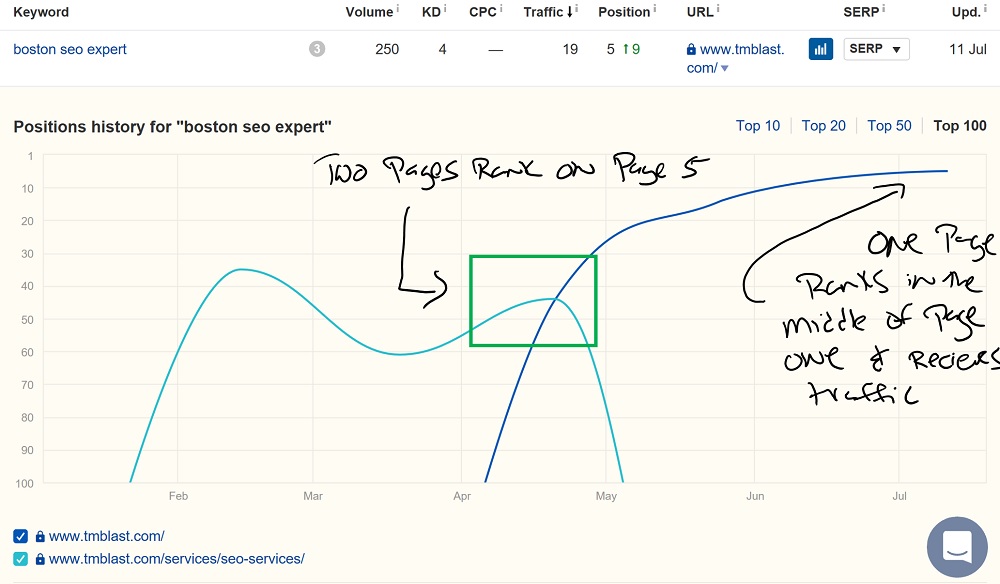Uncheck the seo-services URL series checkbox
Image resolution: width=1000 pixels, height=584 pixels.
20,559
